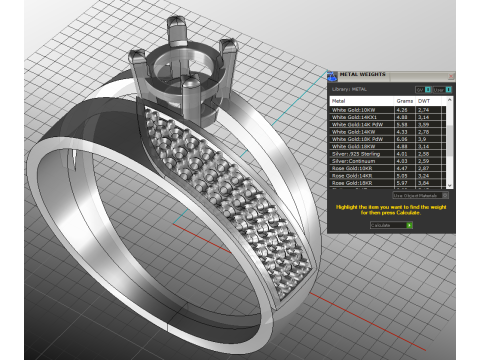Click the 4.26 grams value
Image resolution: width=480 pixels, height=360 pixels.
click(x=402, y=110)
